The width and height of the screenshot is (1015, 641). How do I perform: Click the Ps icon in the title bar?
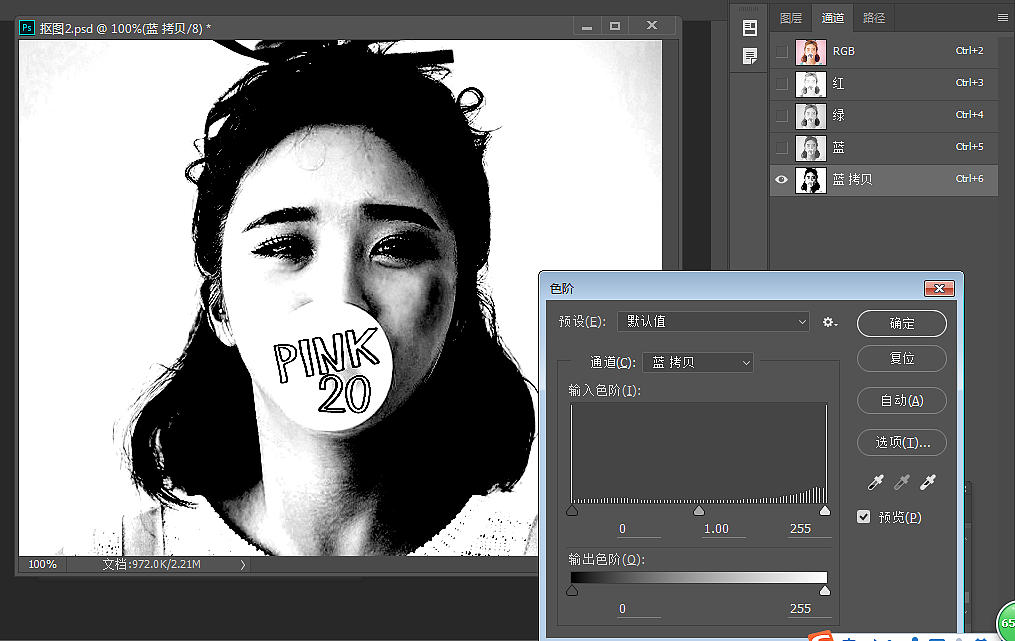pos(26,27)
